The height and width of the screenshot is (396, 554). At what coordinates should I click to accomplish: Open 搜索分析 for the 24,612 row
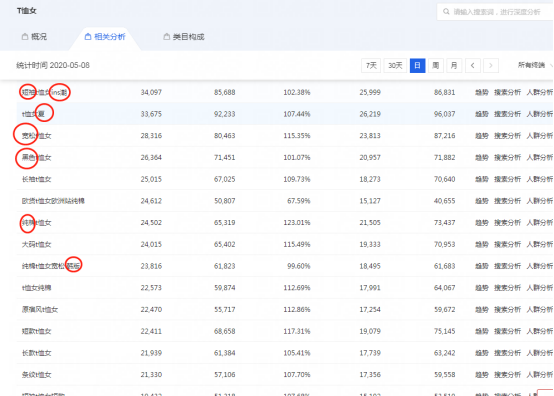coord(507,201)
